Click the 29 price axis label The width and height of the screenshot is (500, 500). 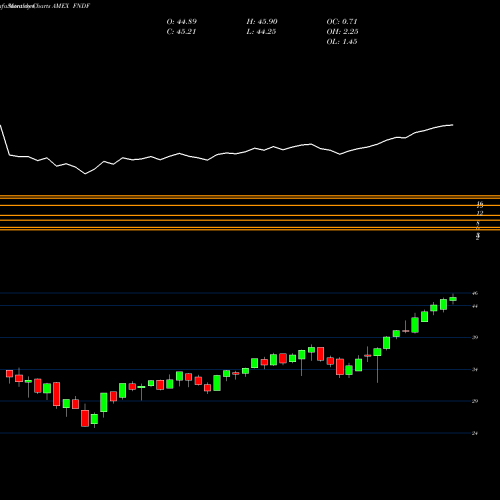point(475,401)
